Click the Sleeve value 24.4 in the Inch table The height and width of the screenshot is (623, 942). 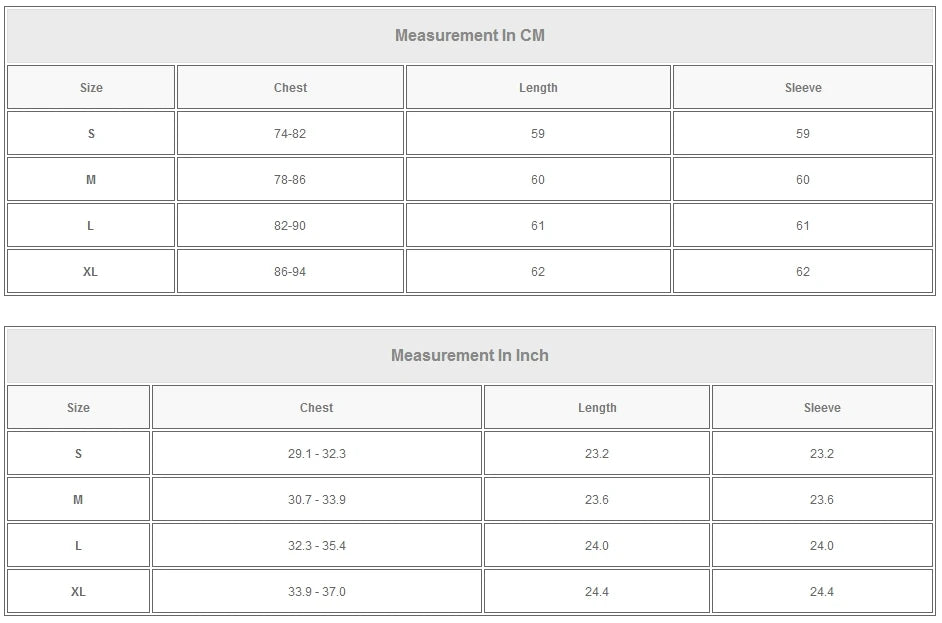822,592
